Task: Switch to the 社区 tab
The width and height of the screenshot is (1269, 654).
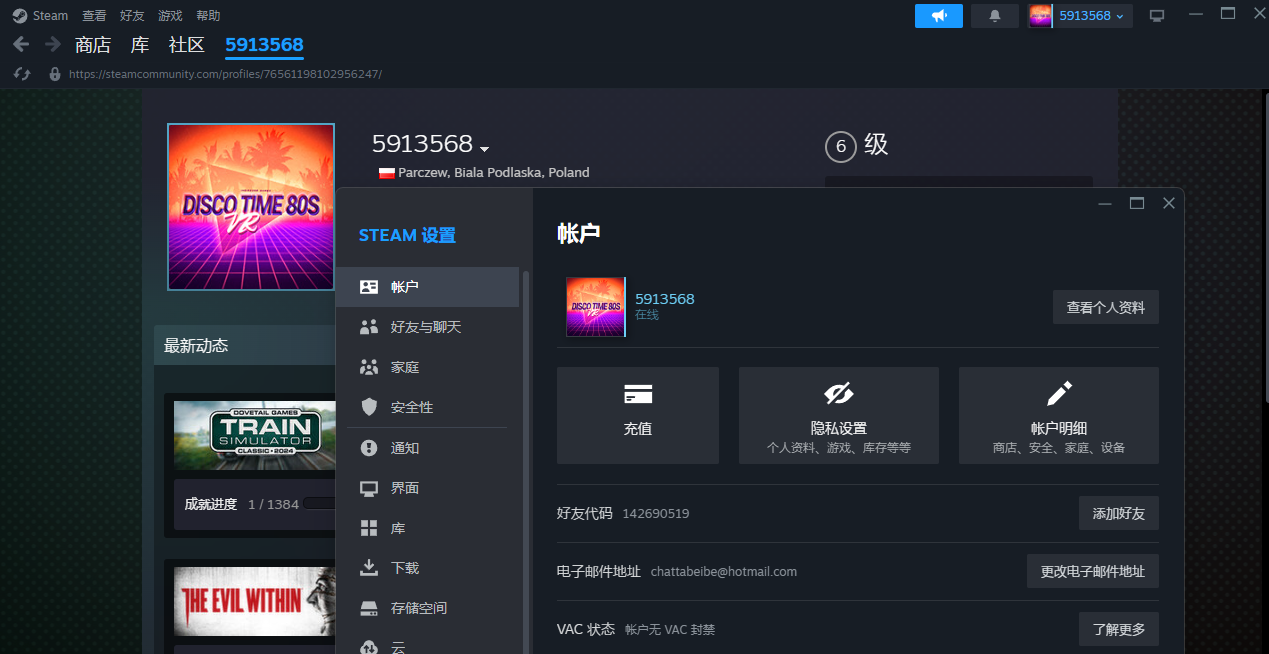Action: [x=187, y=45]
